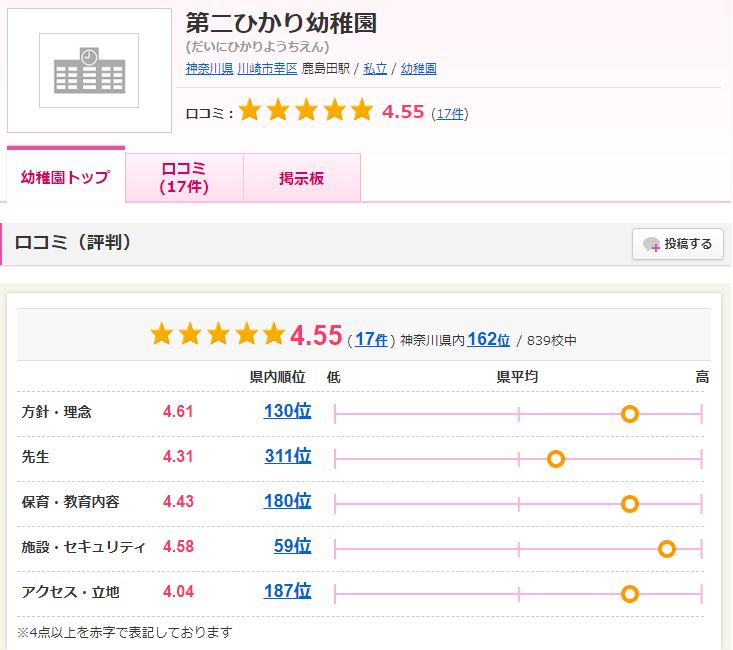Image resolution: width=733 pixels, height=650 pixels.
Task: Click the 鹿島田駅 station text
Action: click(325, 69)
